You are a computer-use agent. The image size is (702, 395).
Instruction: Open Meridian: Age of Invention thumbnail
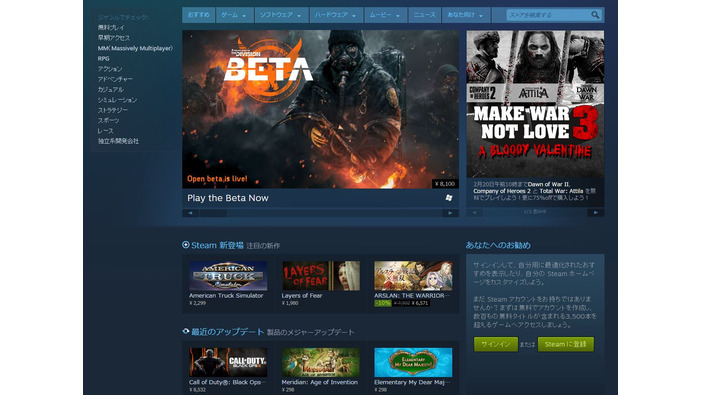[x=321, y=362]
